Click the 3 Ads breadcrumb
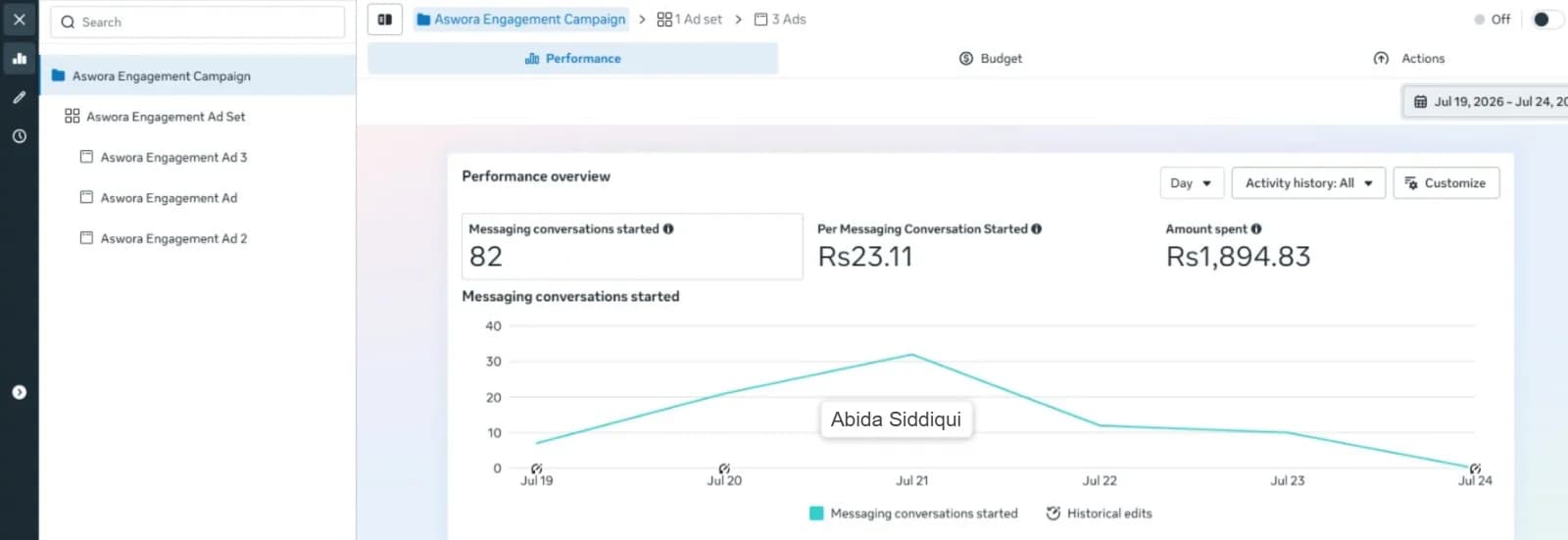 coord(780,20)
